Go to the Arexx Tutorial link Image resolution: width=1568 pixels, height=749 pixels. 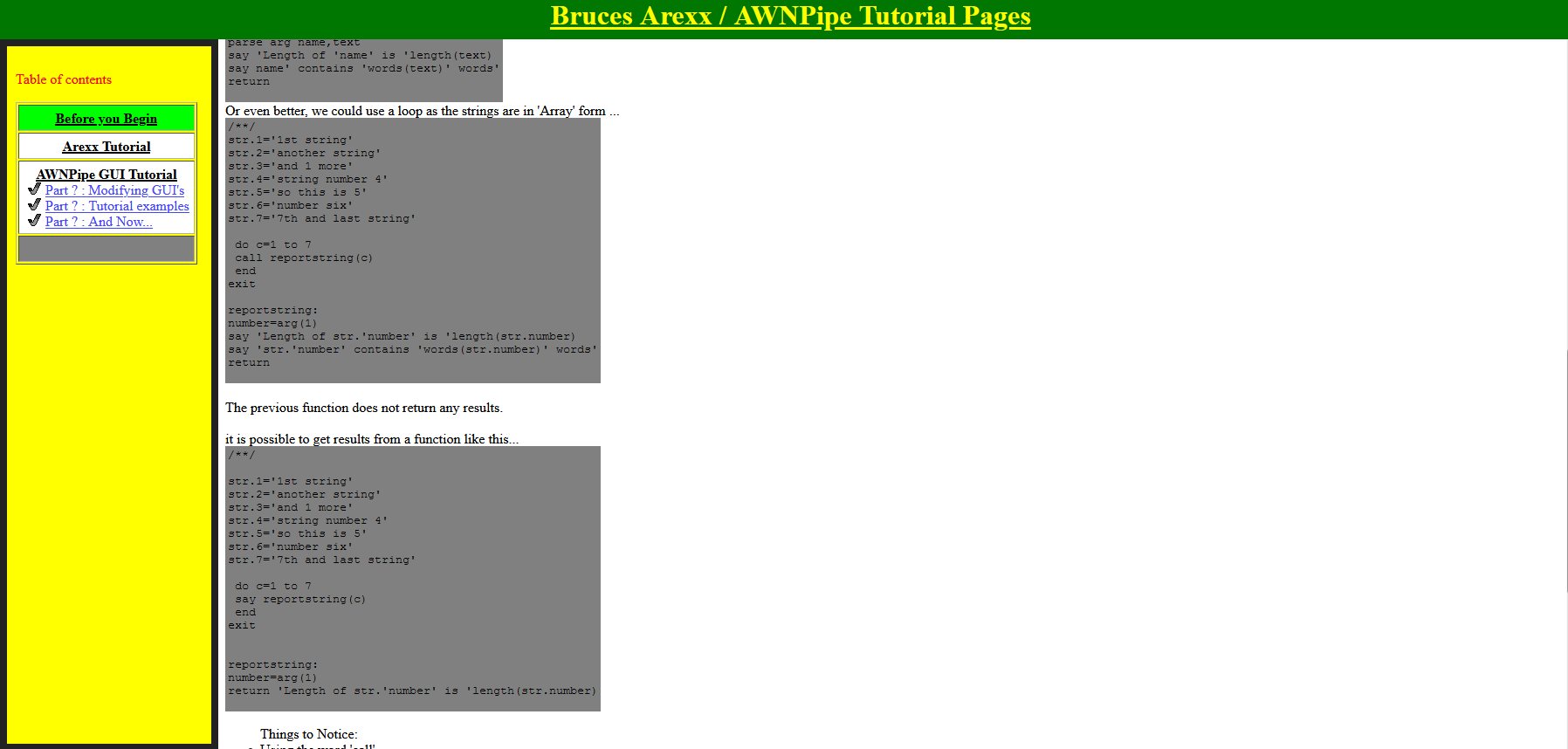pyautogui.click(x=107, y=147)
